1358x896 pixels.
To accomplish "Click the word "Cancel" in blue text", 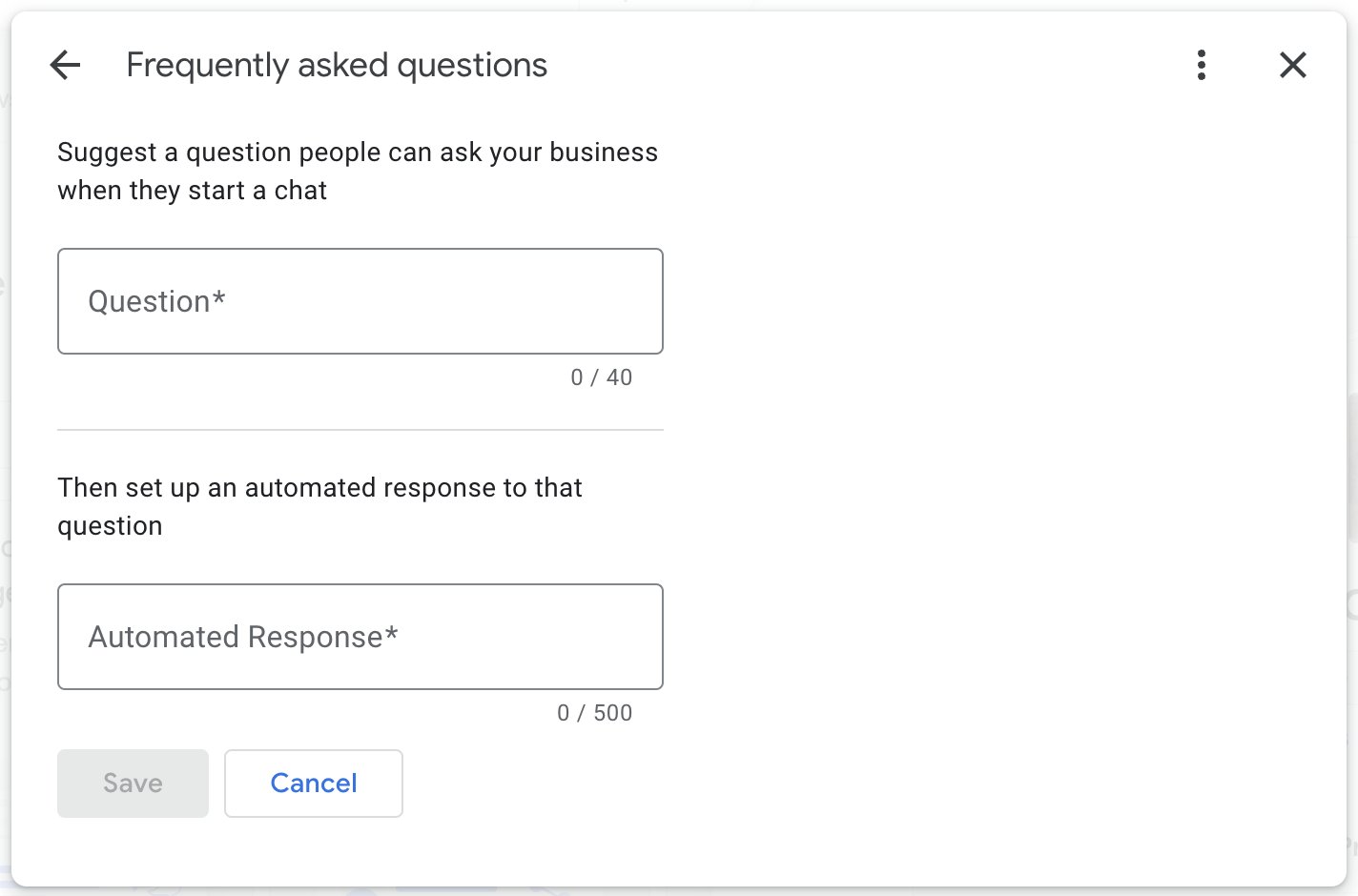I will [x=313, y=784].
